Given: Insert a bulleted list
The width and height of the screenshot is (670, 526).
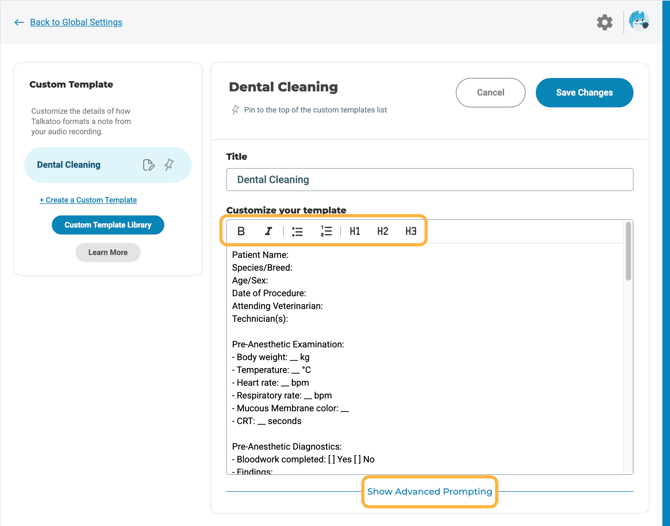Looking at the screenshot, I should pos(297,231).
